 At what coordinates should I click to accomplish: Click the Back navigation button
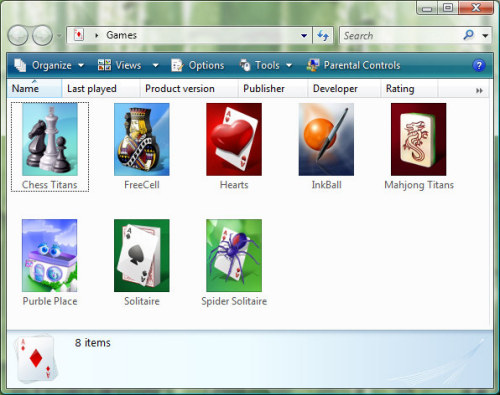[18, 35]
